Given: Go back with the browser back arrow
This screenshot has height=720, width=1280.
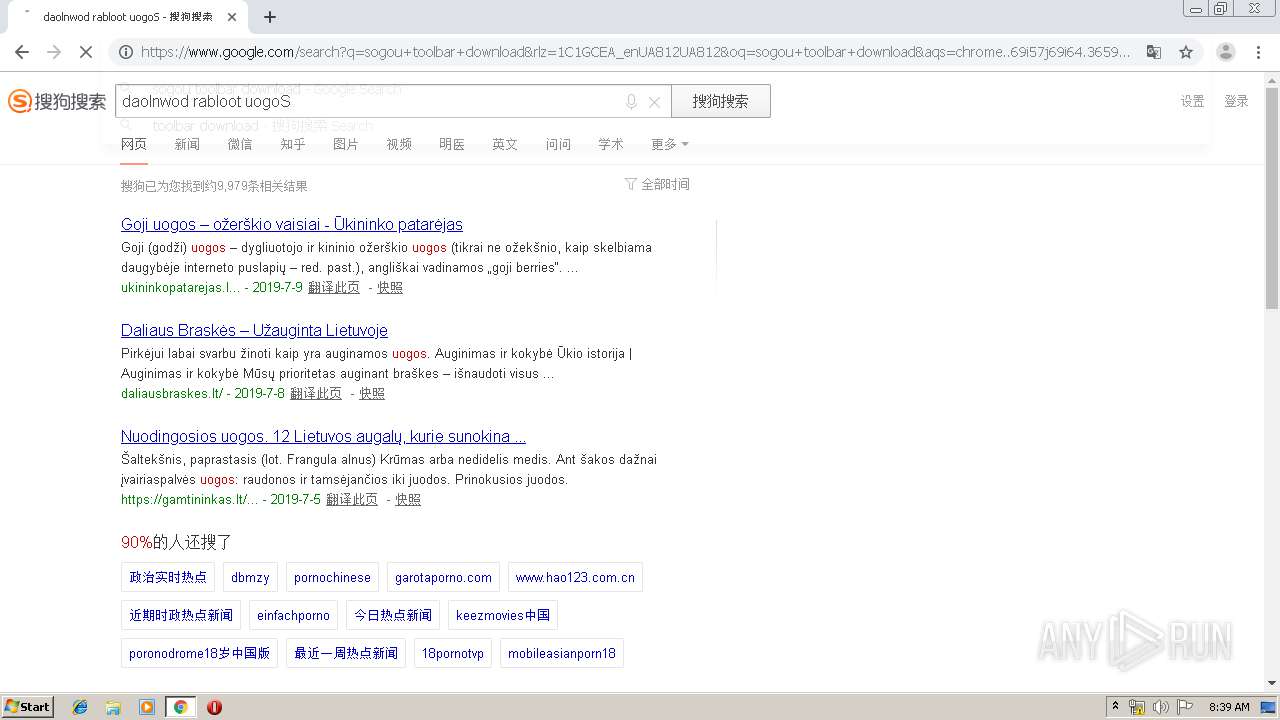Looking at the screenshot, I should pyautogui.click(x=22, y=52).
